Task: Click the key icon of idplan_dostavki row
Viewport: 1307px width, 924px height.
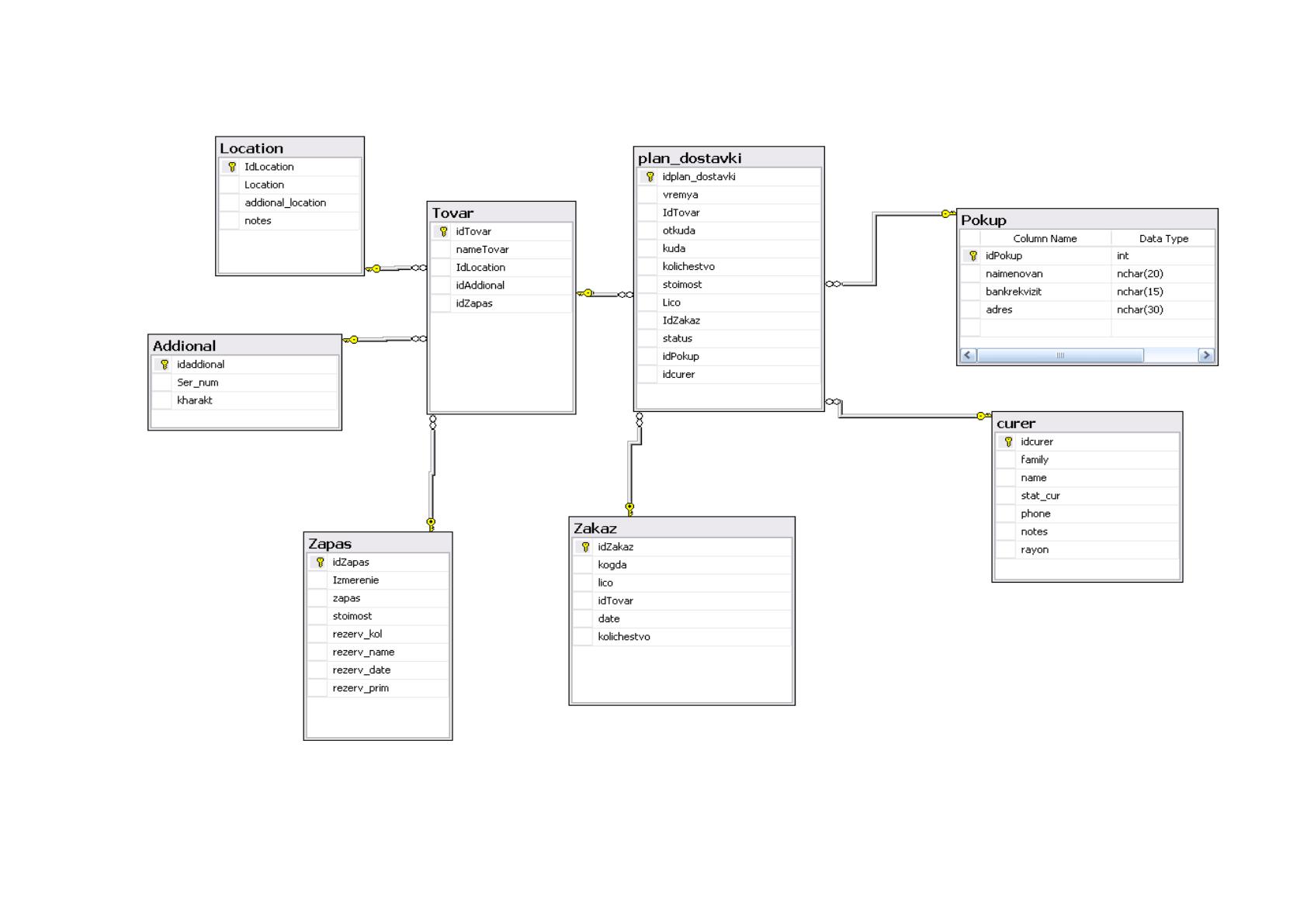Action: 650,177
